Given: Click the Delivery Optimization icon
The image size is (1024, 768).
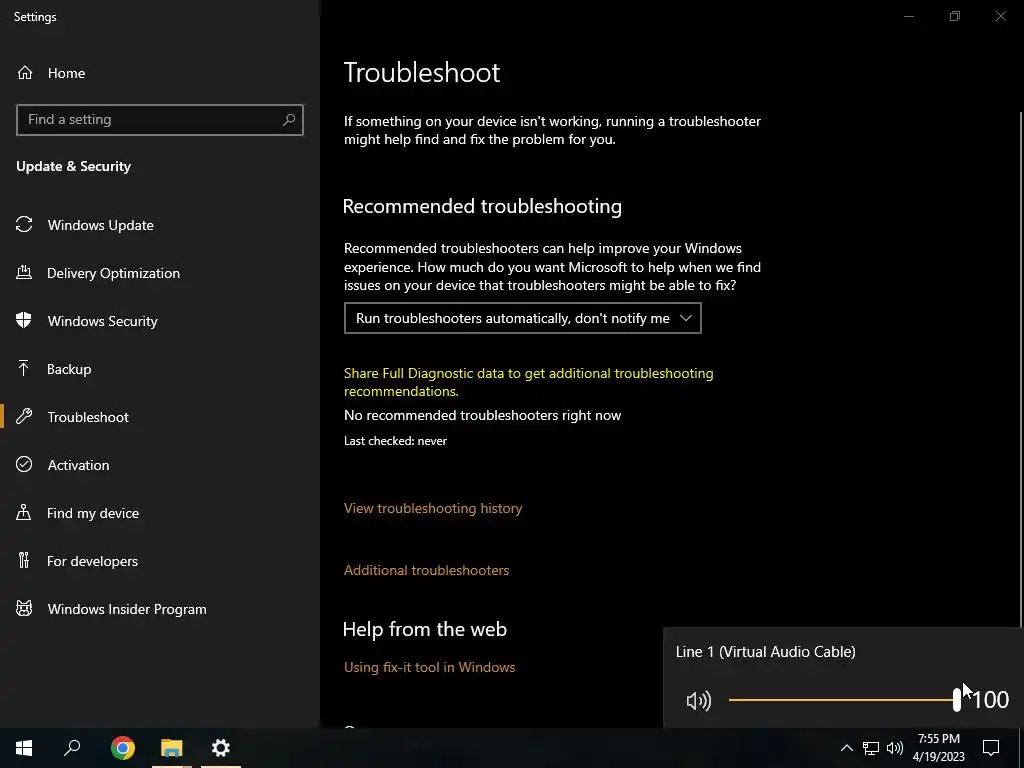Looking at the screenshot, I should click(x=24, y=272).
